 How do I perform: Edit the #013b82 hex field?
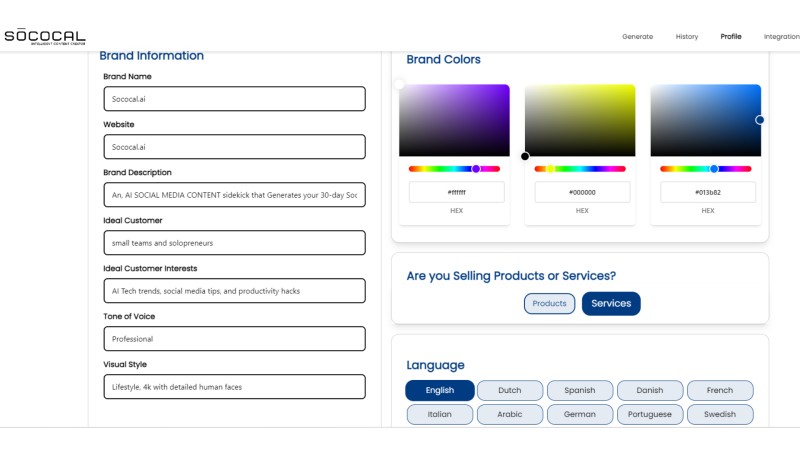[708, 192]
